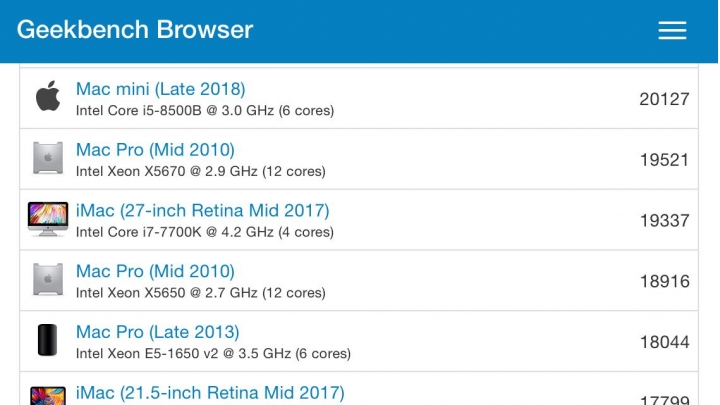720x405 pixels.
Task: Open the hamburger menu icon
Action: coord(672,30)
